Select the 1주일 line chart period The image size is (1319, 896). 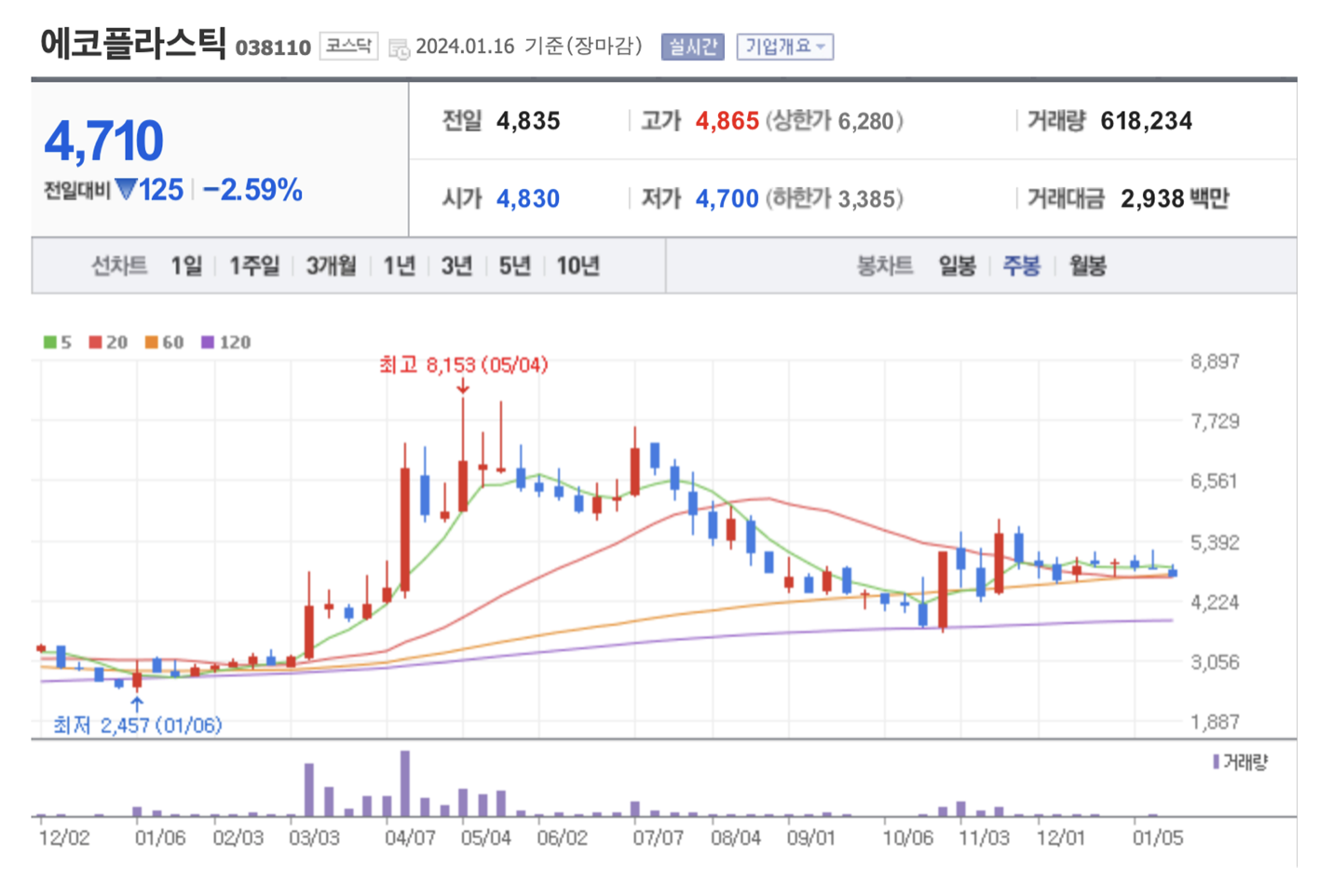click(x=254, y=266)
